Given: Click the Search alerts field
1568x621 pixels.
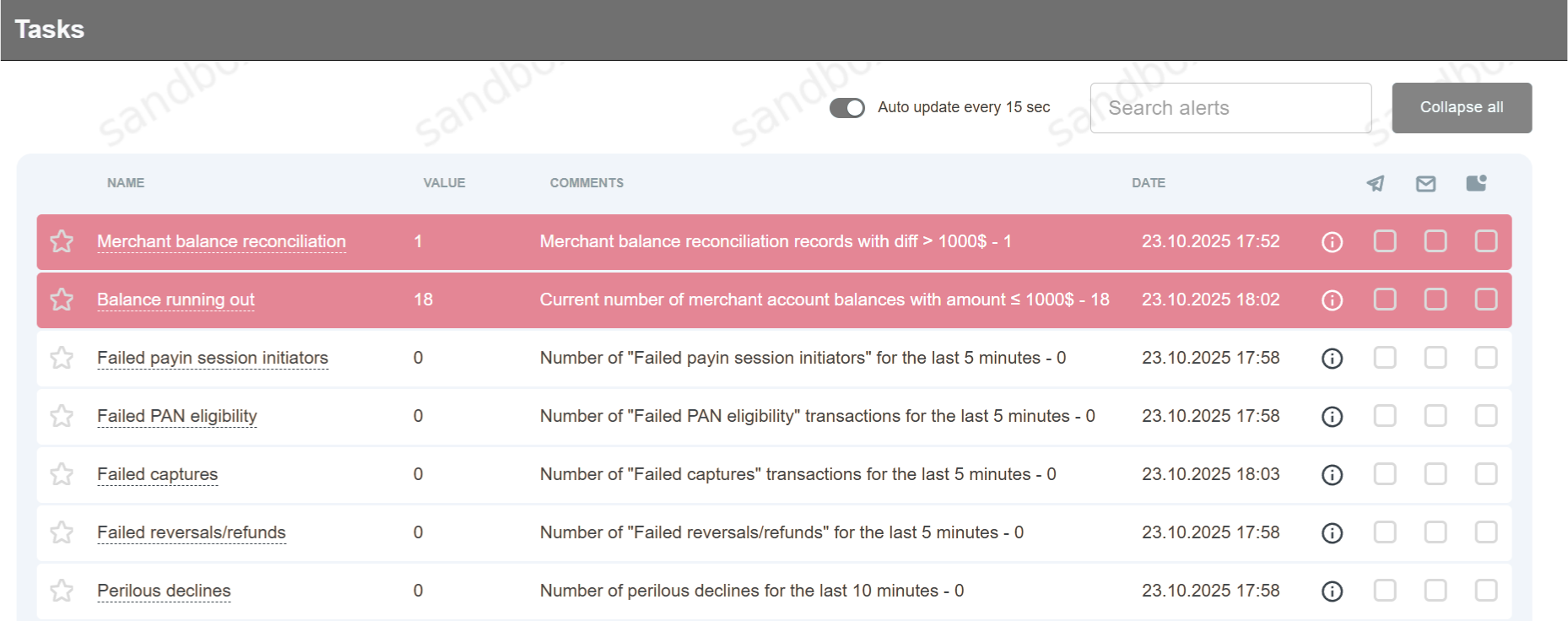Looking at the screenshot, I should [x=1230, y=108].
